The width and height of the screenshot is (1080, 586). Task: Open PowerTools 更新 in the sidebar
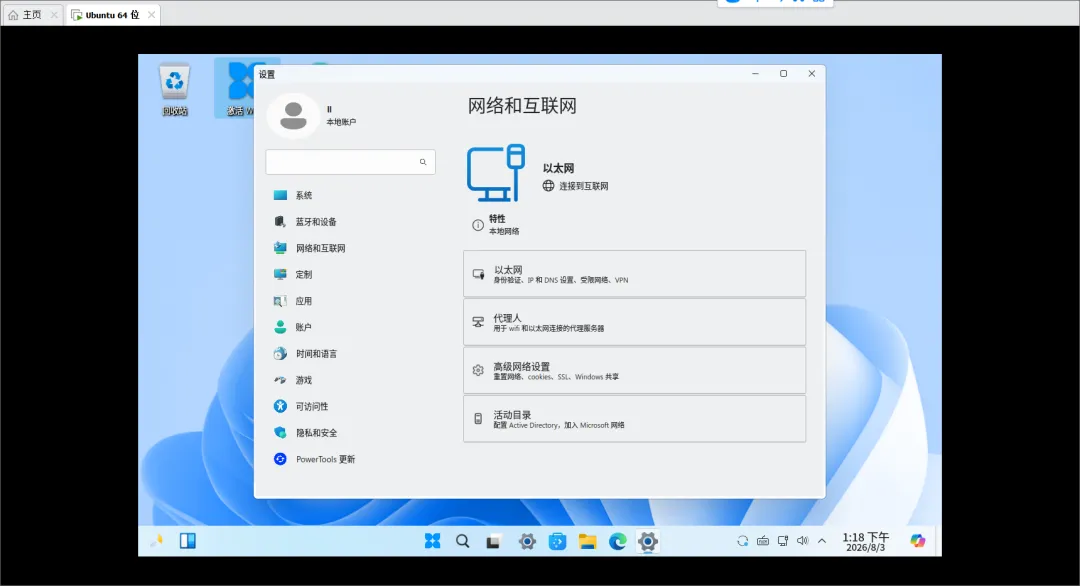coord(314,459)
